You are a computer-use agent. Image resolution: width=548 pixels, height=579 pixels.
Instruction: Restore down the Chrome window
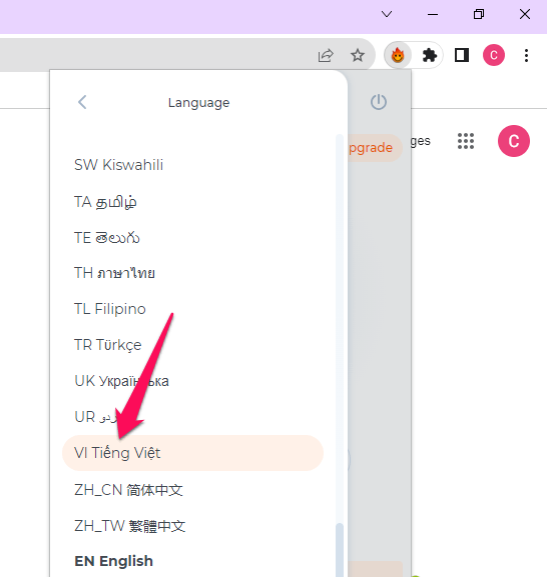point(479,14)
